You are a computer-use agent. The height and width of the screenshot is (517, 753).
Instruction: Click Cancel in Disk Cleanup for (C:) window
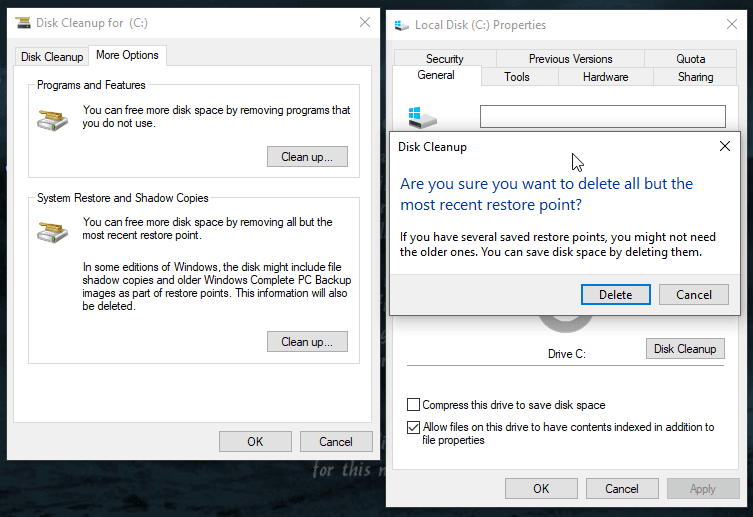[336, 442]
